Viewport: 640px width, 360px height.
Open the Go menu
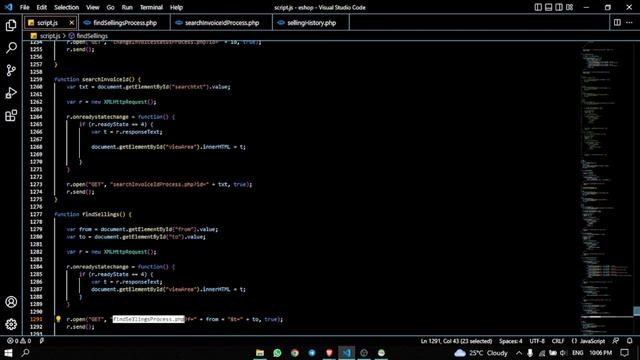[111, 7]
